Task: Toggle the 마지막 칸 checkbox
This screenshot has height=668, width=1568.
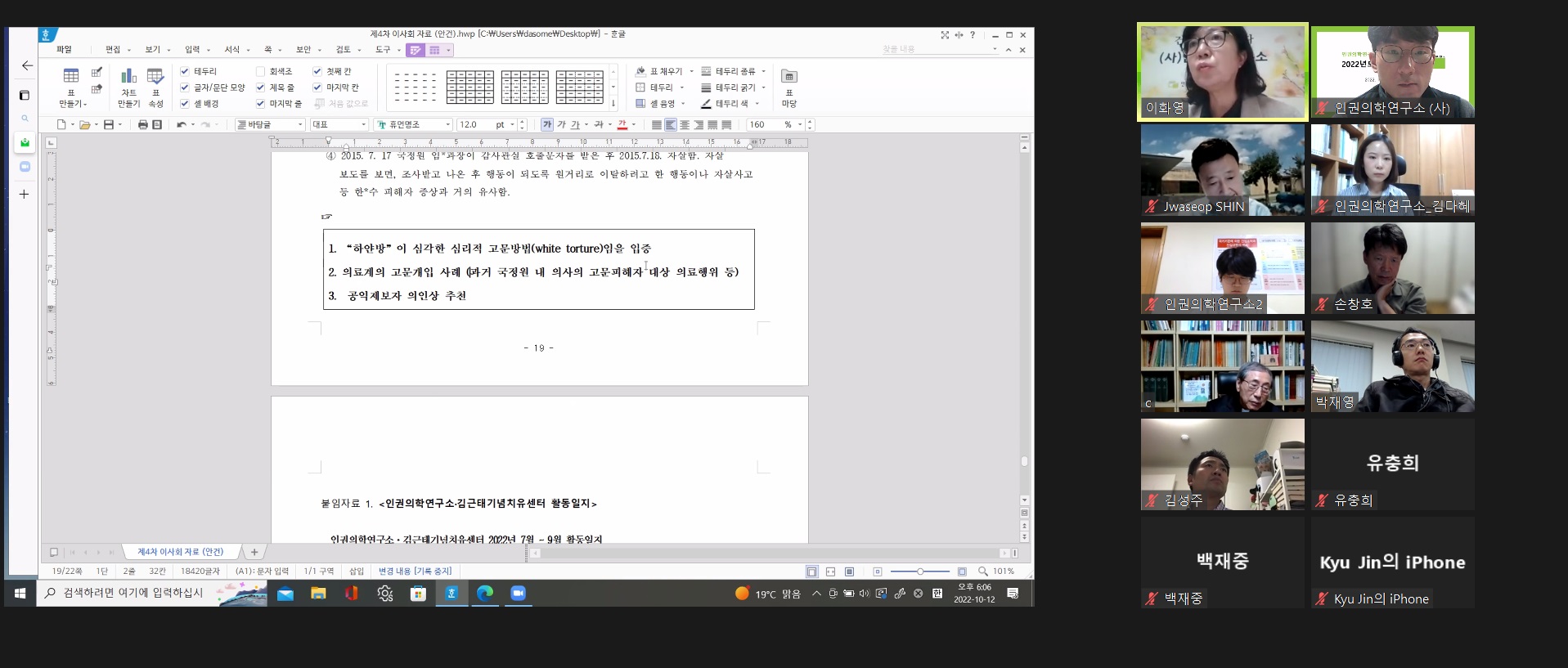Action: [x=317, y=87]
